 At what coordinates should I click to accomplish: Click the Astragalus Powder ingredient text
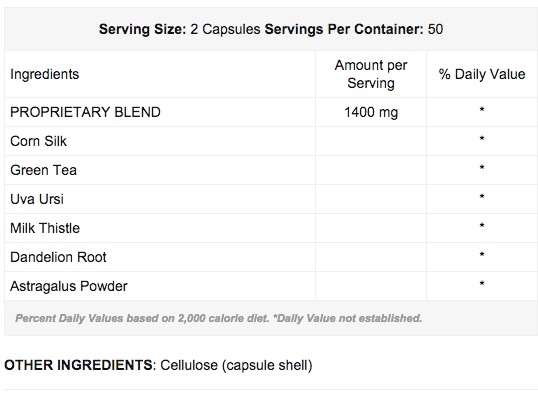pos(69,286)
